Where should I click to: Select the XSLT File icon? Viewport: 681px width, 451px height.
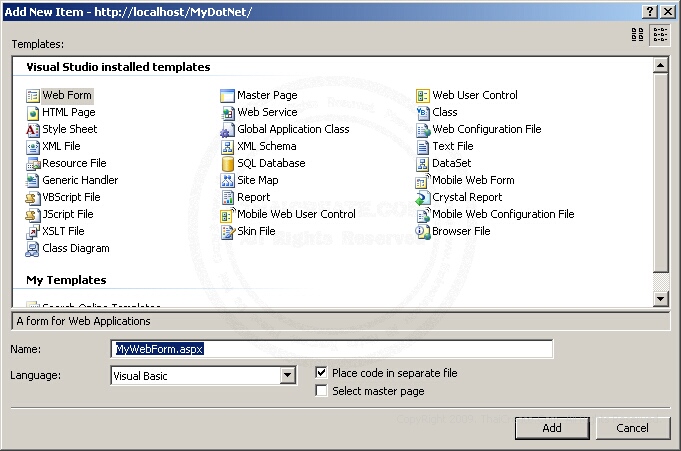click(x=33, y=231)
